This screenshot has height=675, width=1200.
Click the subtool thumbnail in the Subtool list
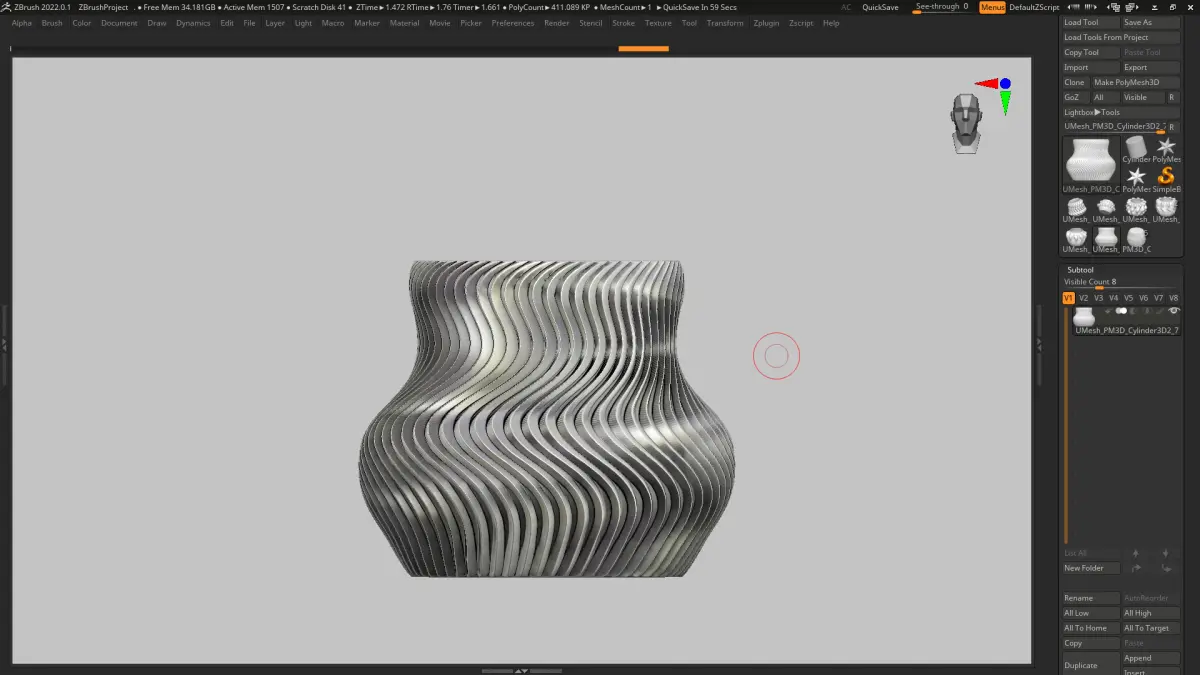1084,317
